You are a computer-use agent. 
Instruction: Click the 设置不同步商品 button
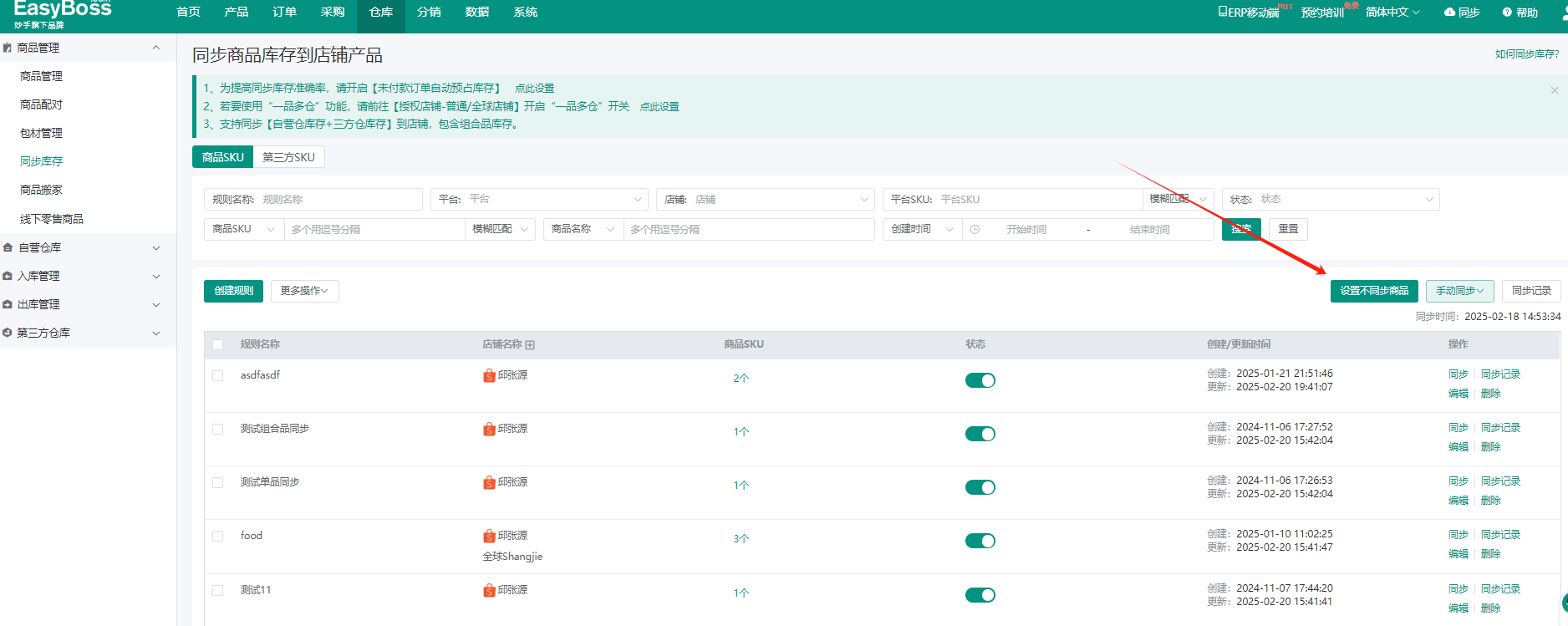tap(1374, 291)
